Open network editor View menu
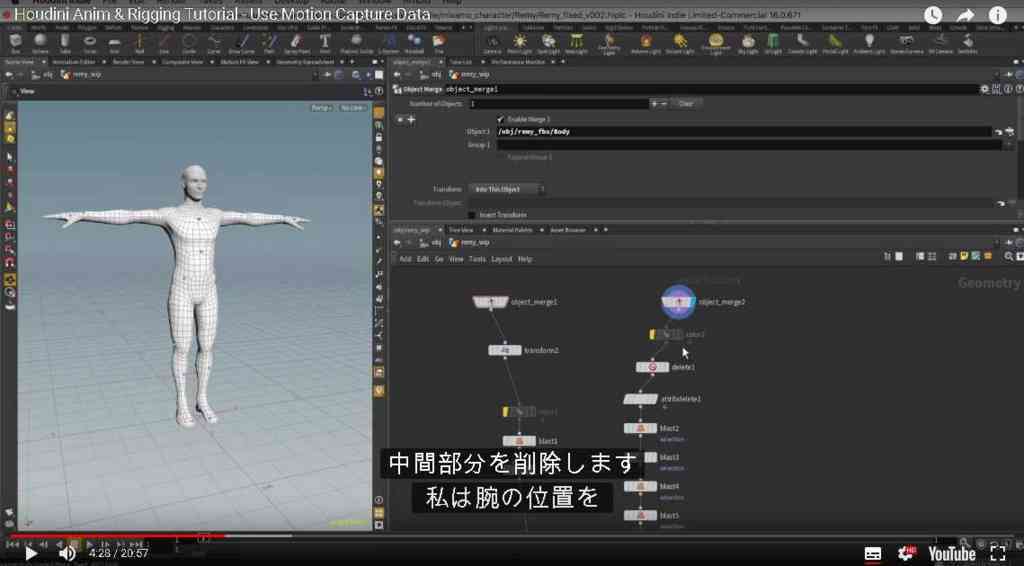This screenshot has width=1024, height=566. coord(456,259)
